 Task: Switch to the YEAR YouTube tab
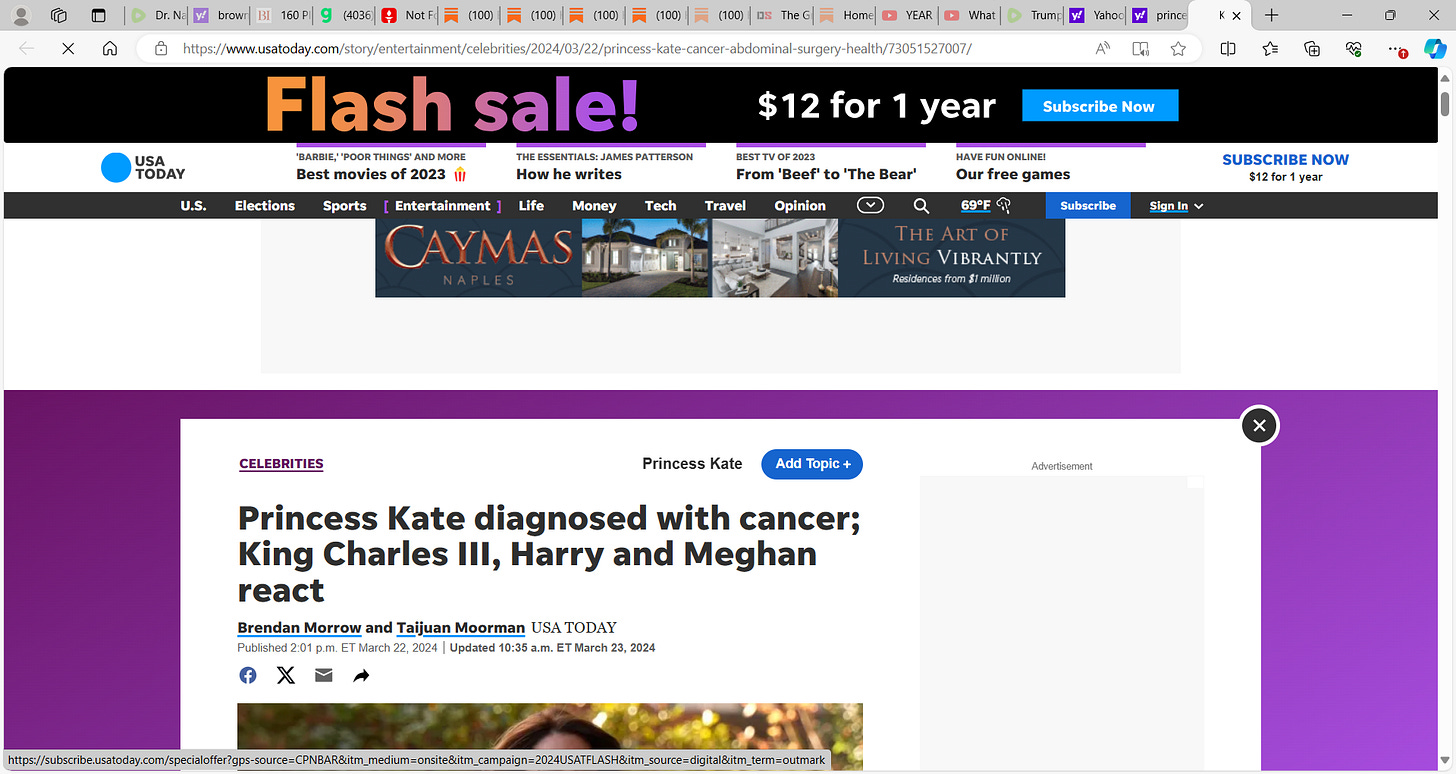[908, 16]
